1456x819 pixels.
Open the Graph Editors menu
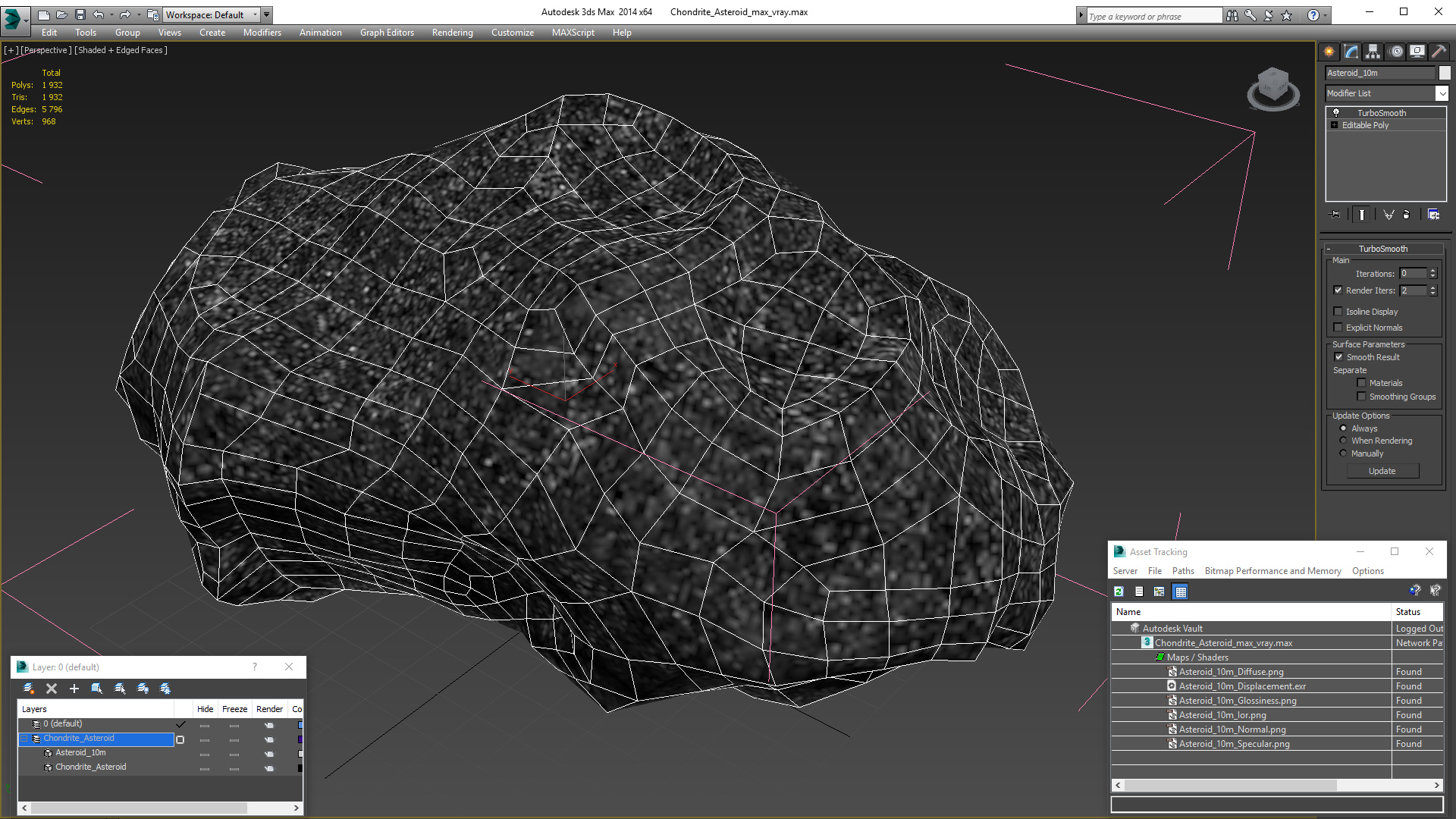387,33
